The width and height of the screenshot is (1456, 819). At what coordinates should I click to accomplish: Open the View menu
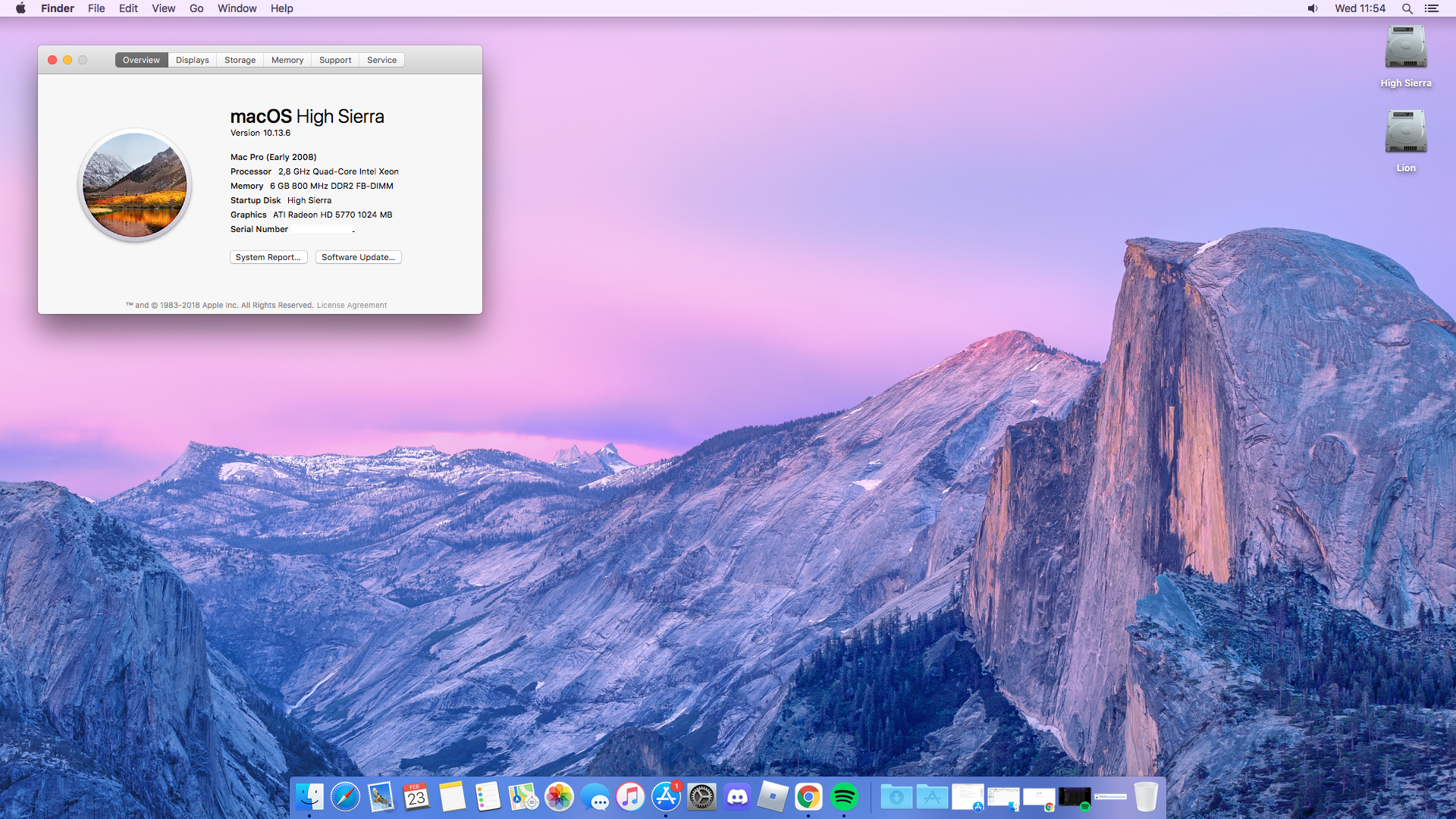click(x=163, y=8)
